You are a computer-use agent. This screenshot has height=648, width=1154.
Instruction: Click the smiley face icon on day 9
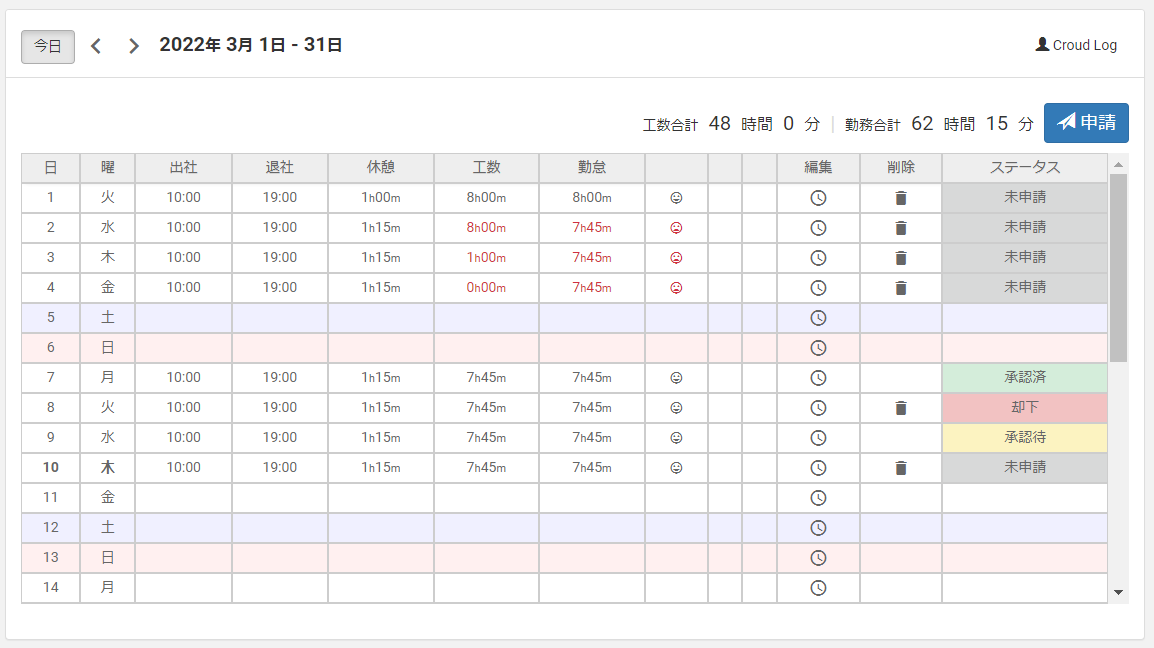click(x=676, y=437)
